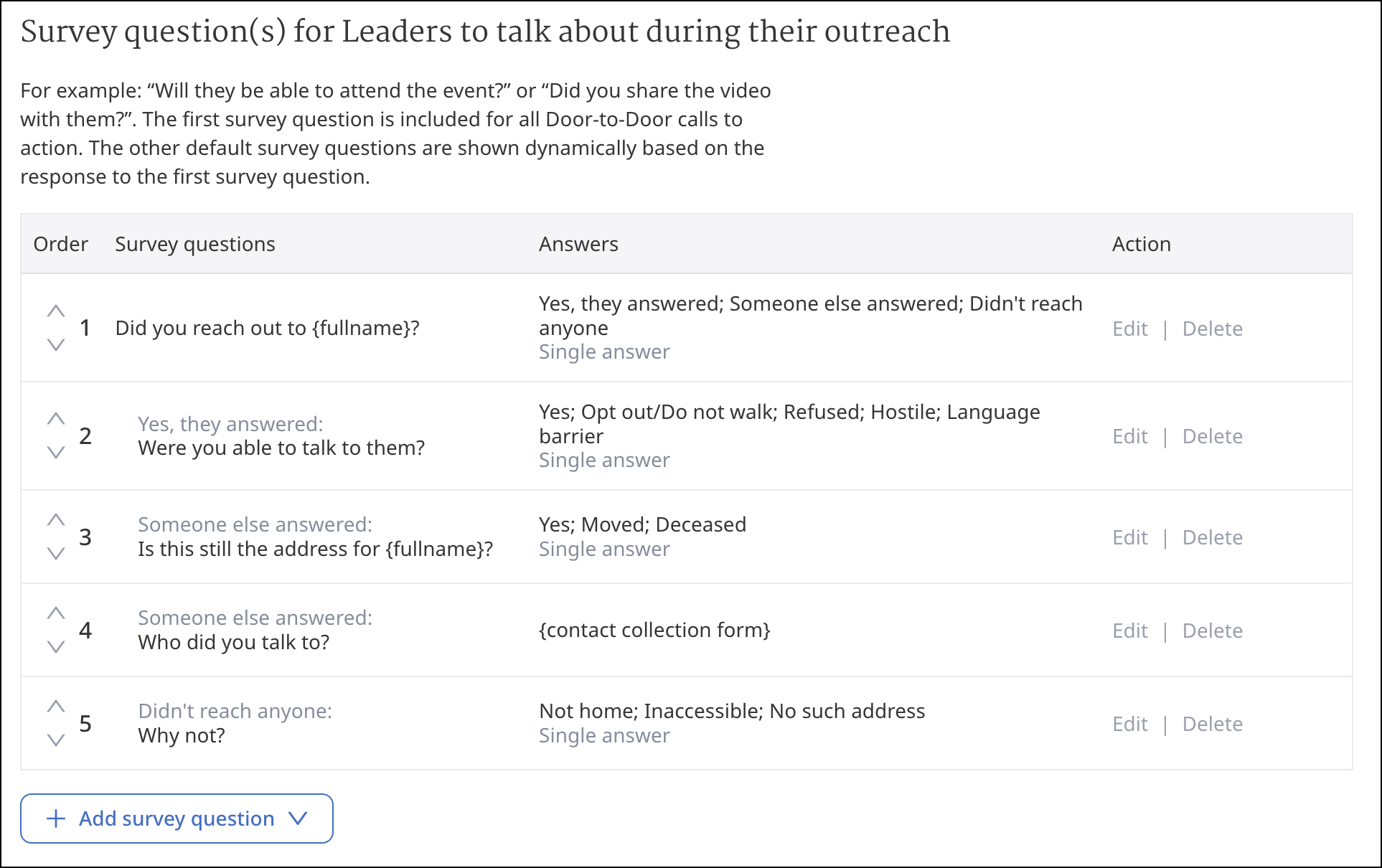Move question 1 up with arrow
The height and width of the screenshot is (868, 1382).
pos(56,311)
